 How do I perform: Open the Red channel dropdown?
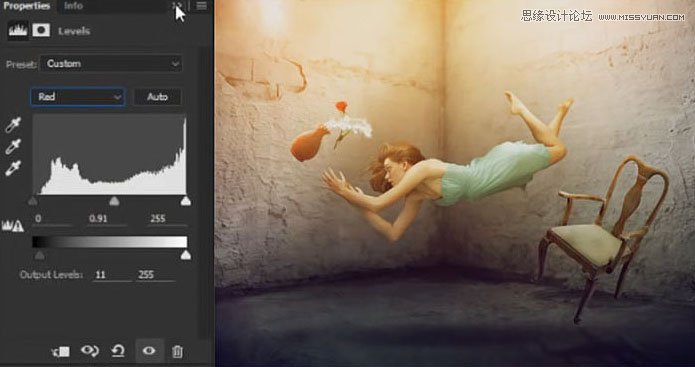click(x=78, y=97)
